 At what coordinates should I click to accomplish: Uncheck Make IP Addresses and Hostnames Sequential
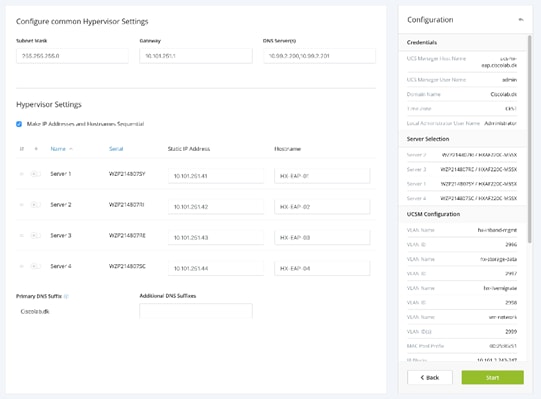[x=19, y=124]
